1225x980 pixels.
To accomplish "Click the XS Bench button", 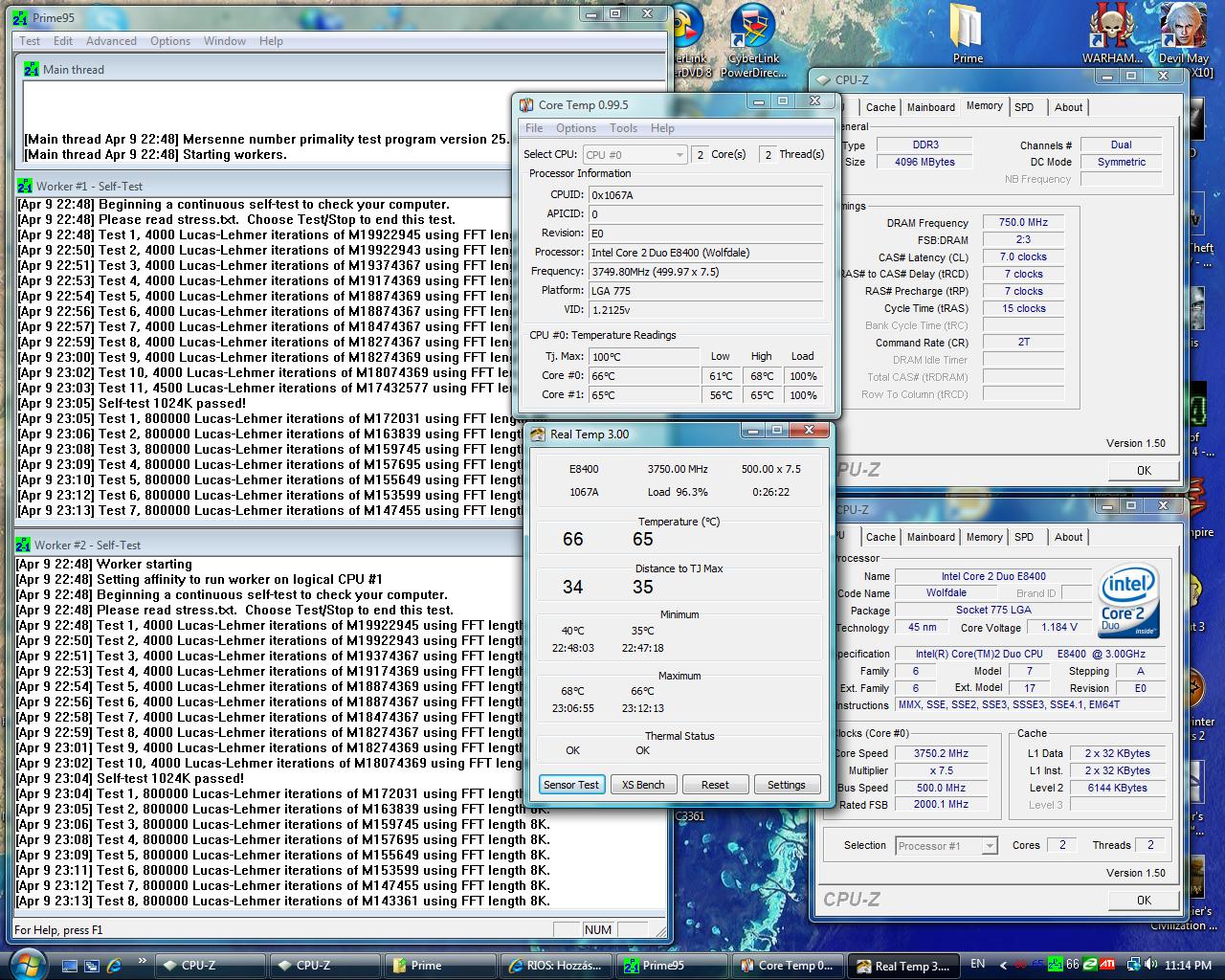I will [643, 785].
